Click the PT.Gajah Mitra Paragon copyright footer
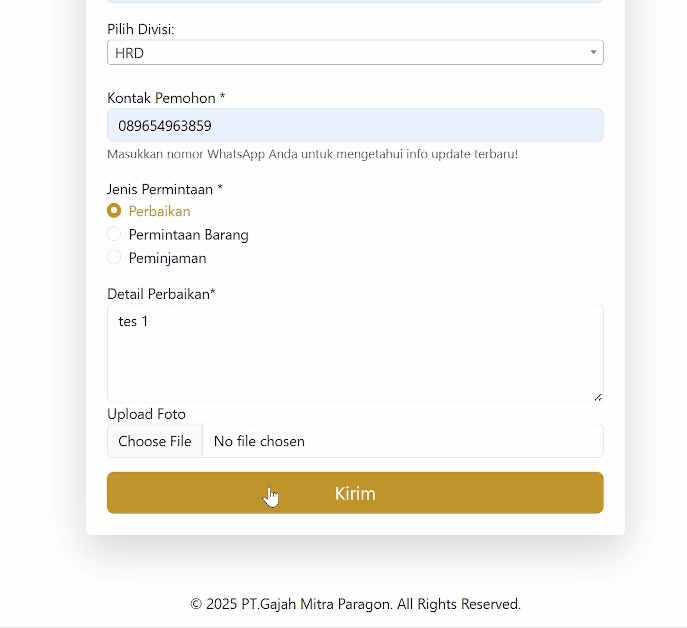The image size is (687, 628). tap(355, 604)
